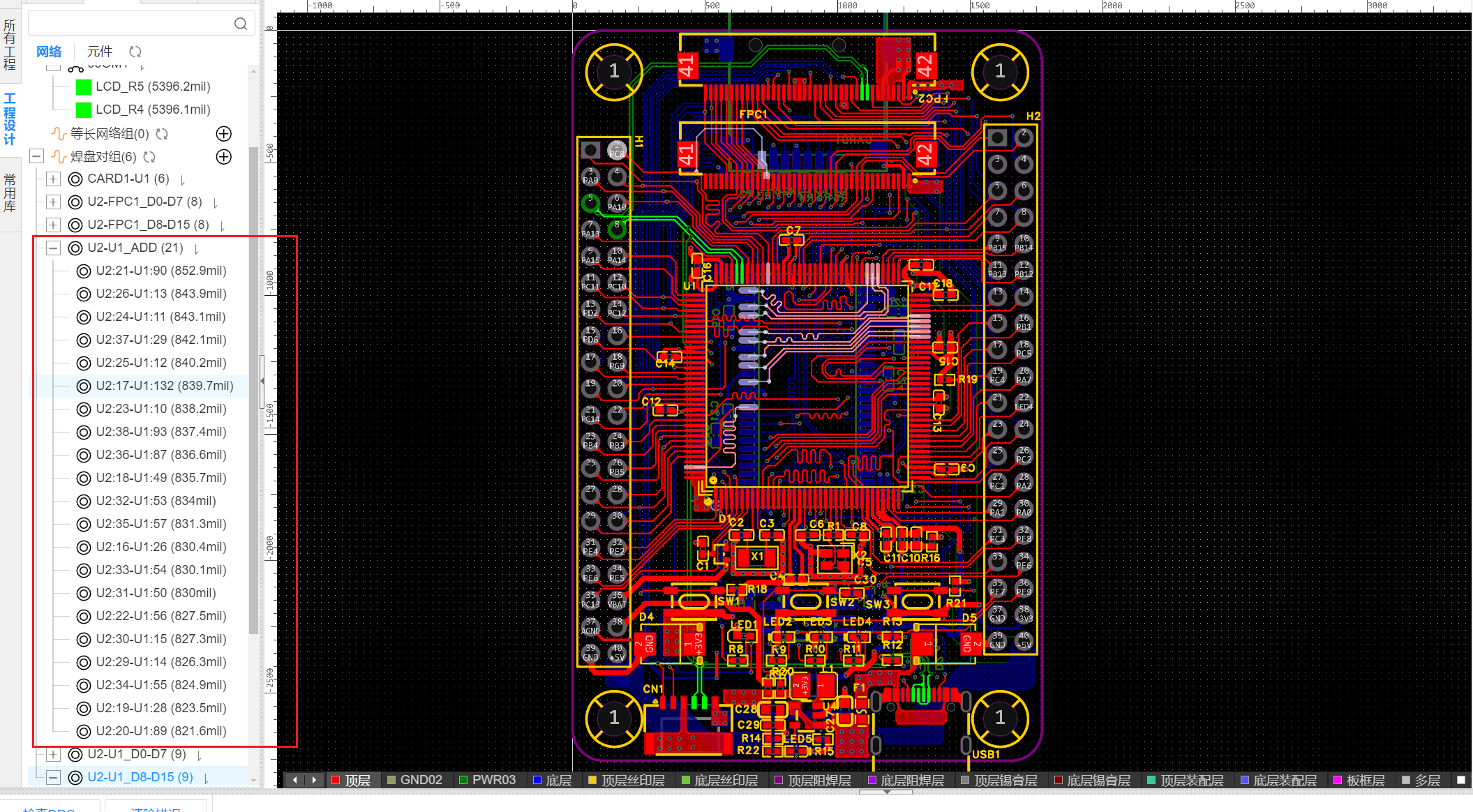Select the GND02 layer tab
The image size is (1473, 812).
(421, 780)
